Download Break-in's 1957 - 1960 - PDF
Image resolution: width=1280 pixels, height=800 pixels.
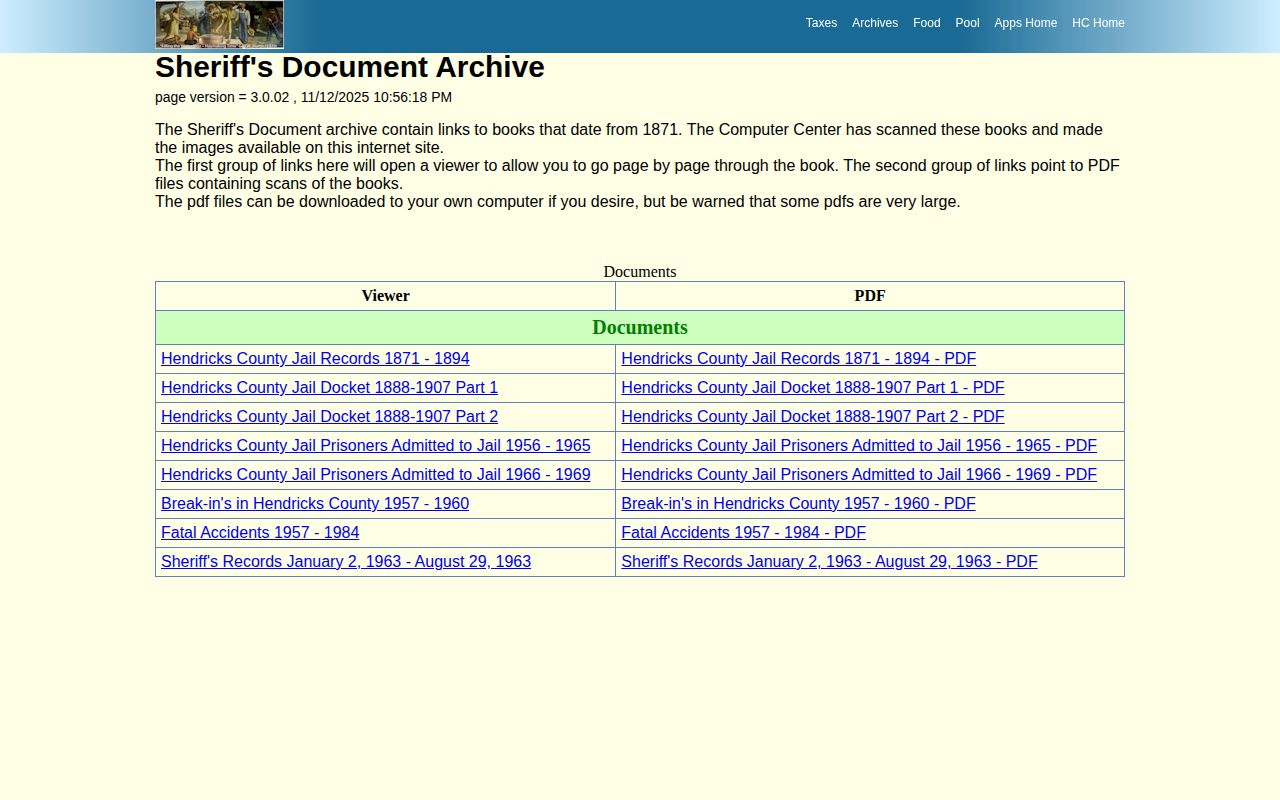tap(798, 503)
